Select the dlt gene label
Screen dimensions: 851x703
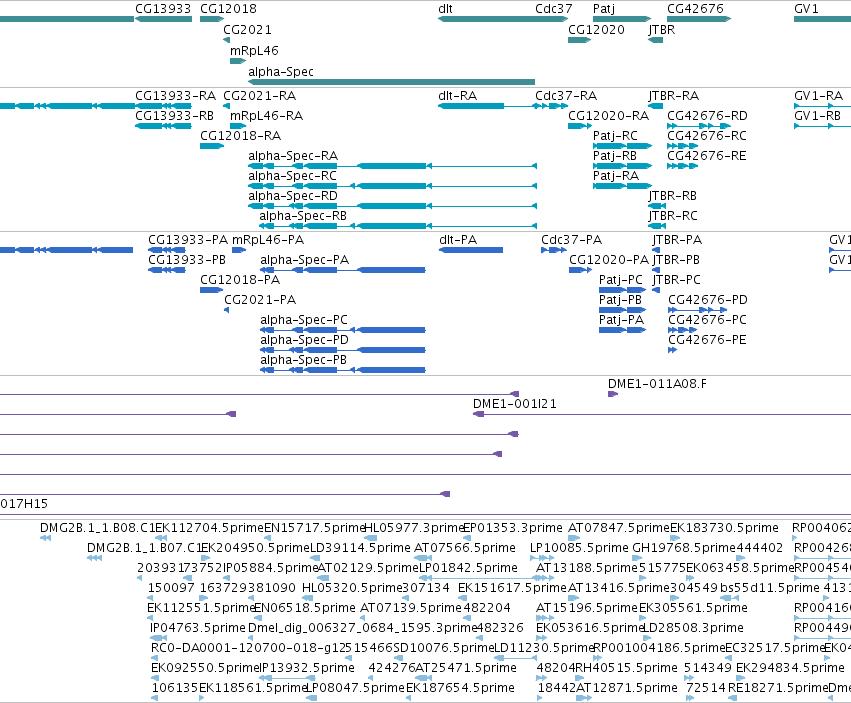click(x=445, y=9)
